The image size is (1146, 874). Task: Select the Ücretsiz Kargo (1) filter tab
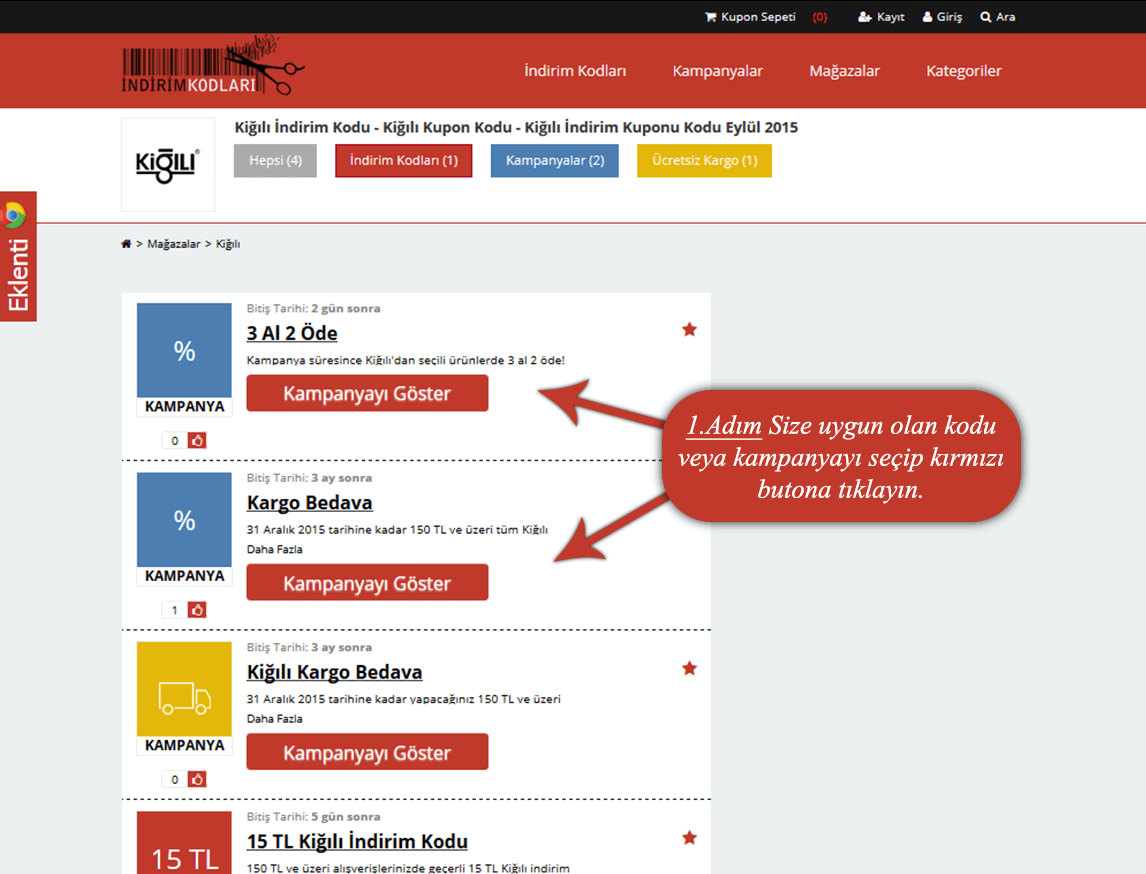pos(705,161)
